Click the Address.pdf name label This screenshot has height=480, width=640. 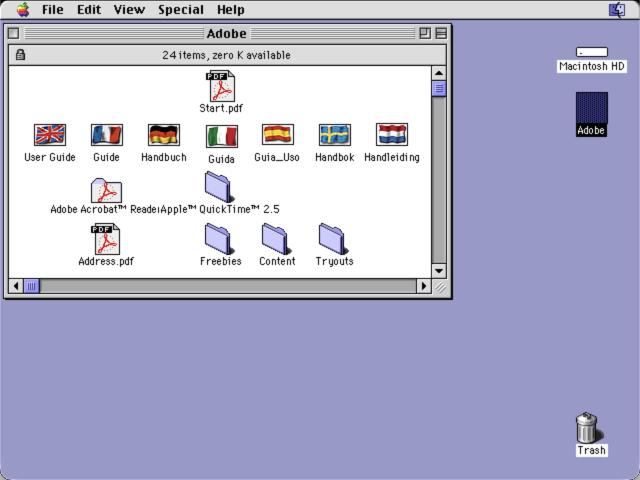pos(106,261)
